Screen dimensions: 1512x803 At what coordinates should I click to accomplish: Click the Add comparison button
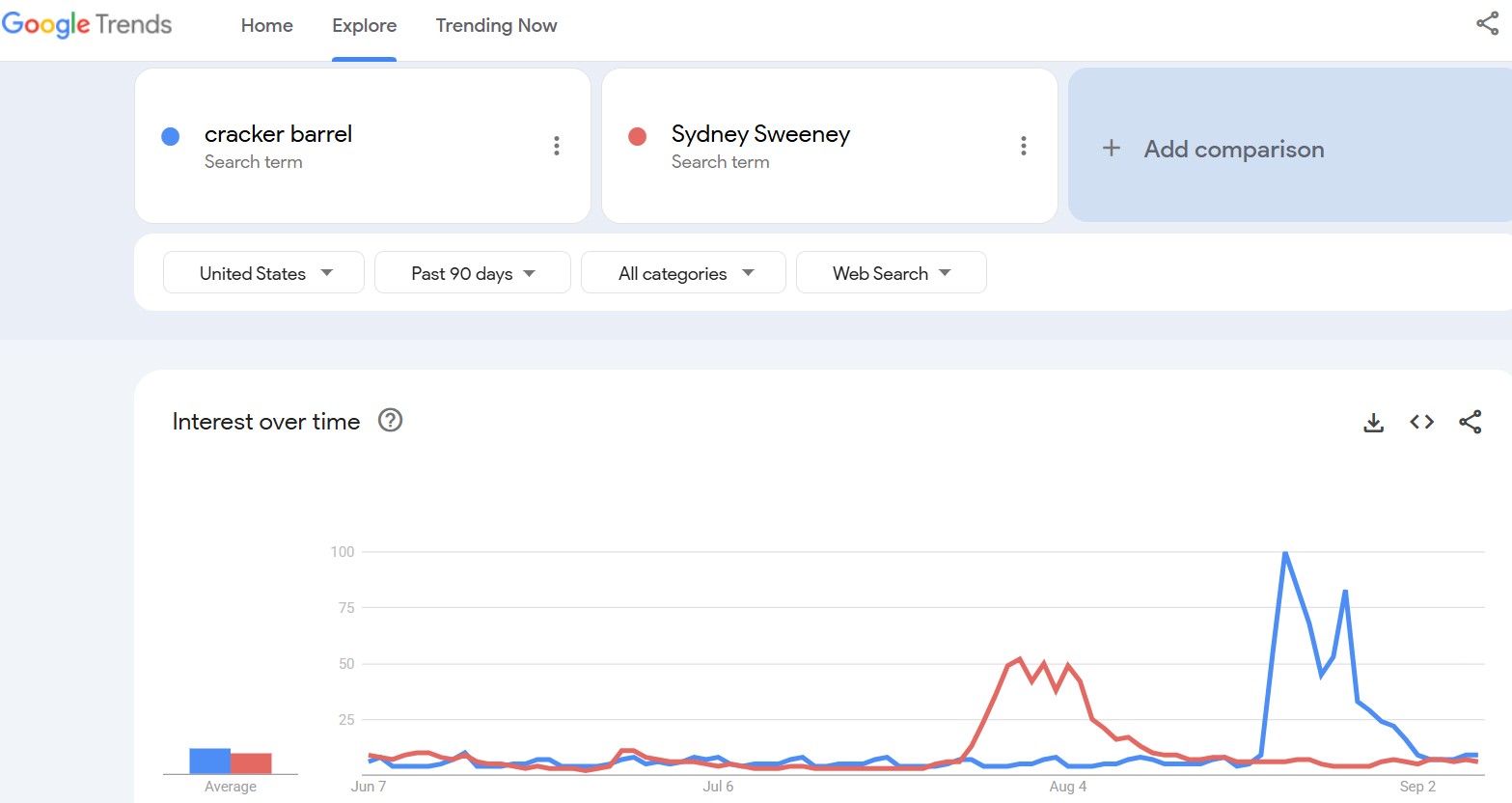click(x=1233, y=150)
